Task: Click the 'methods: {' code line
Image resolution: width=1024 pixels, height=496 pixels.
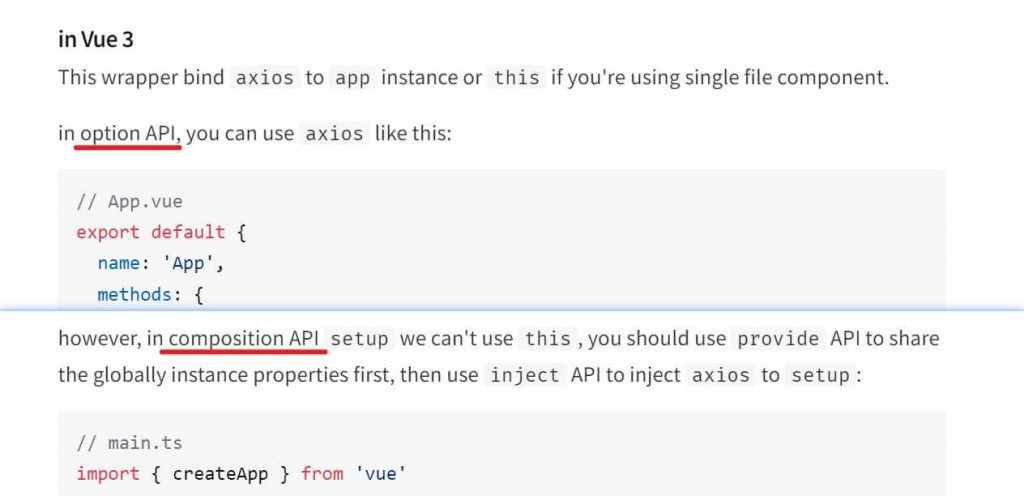Action: pyautogui.click(x=151, y=295)
